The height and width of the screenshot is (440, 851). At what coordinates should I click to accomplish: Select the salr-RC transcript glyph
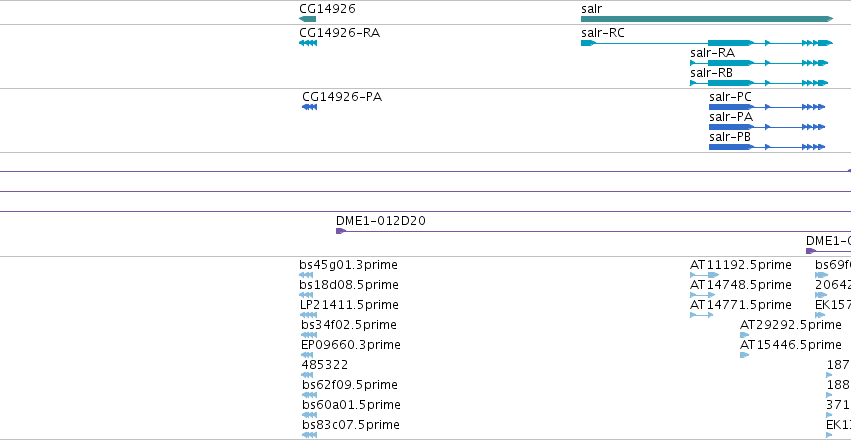pyautogui.click(x=707, y=43)
